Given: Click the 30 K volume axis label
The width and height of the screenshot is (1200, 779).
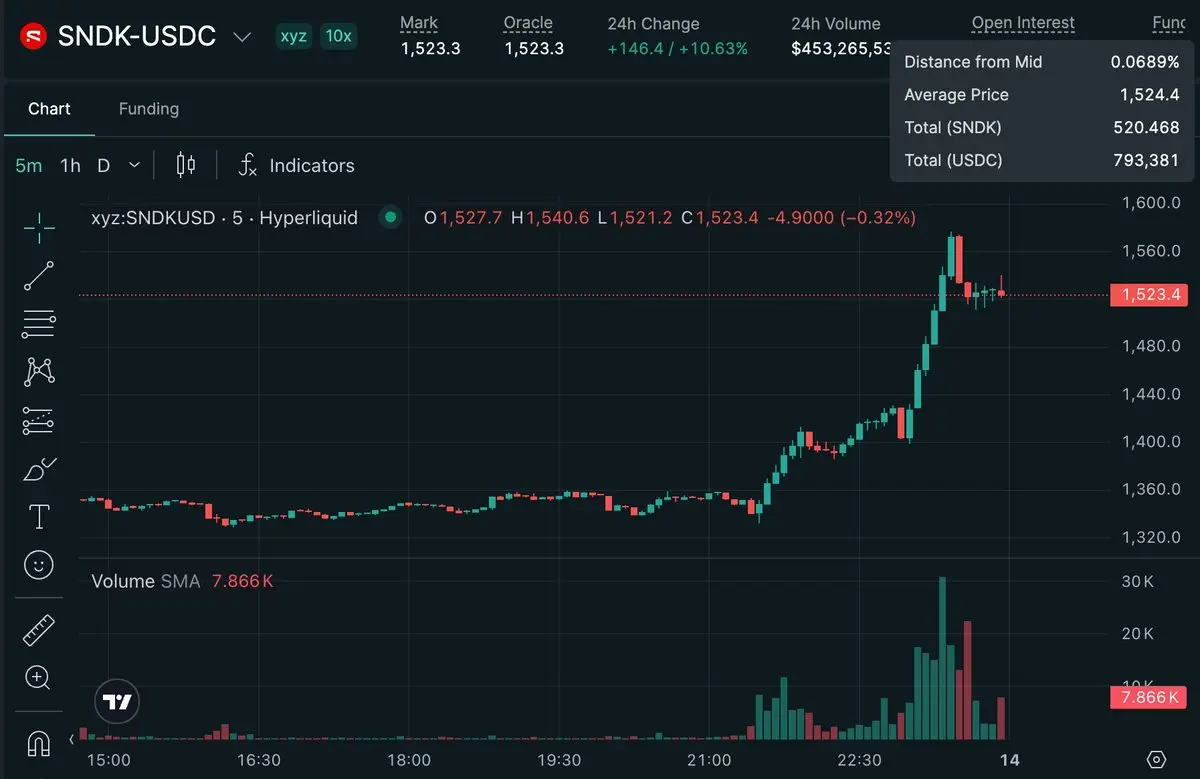Looking at the screenshot, I should [1137, 581].
